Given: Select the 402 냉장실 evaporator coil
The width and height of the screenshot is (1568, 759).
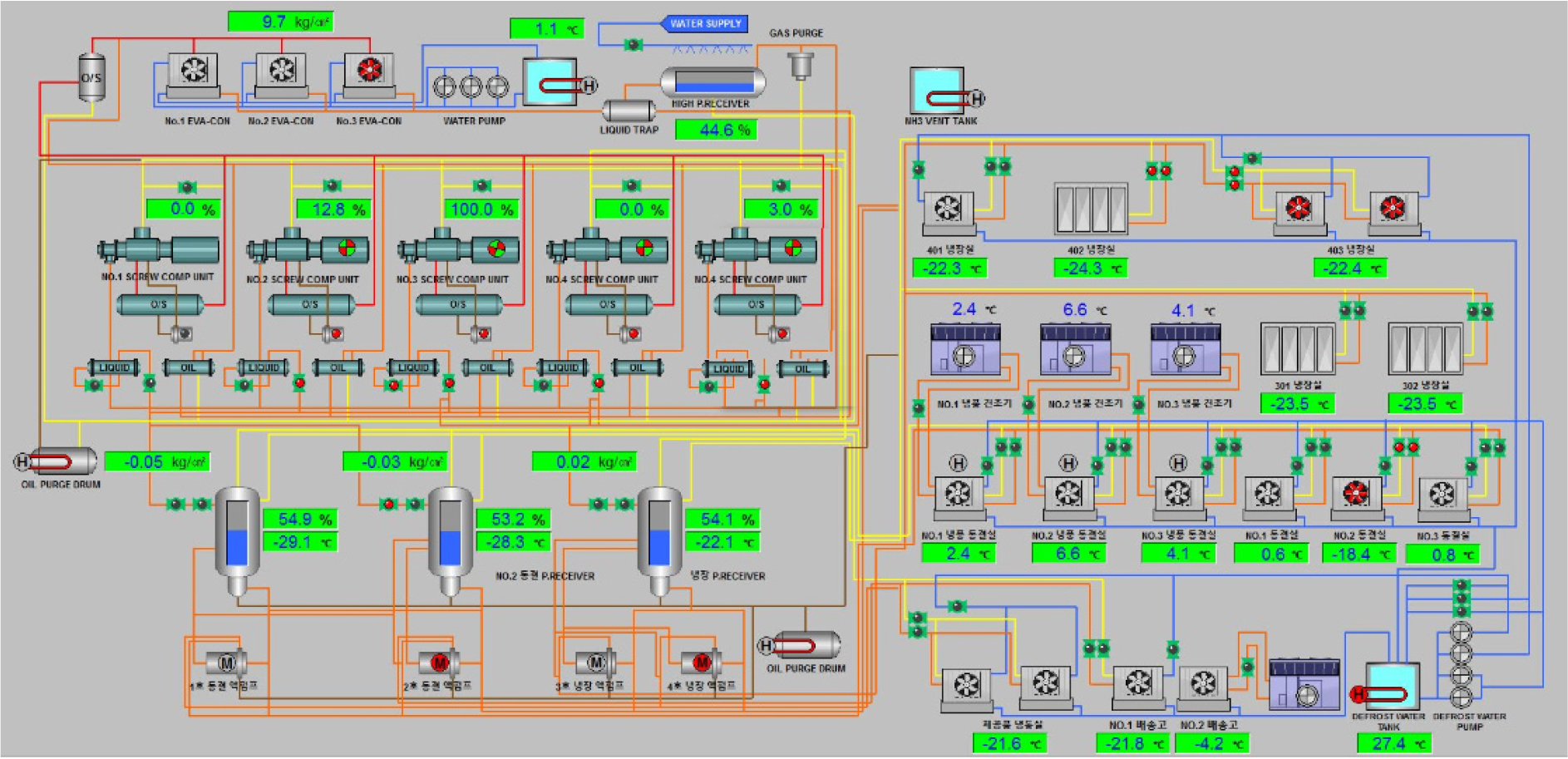Looking at the screenshot, I should [1091, 209].
